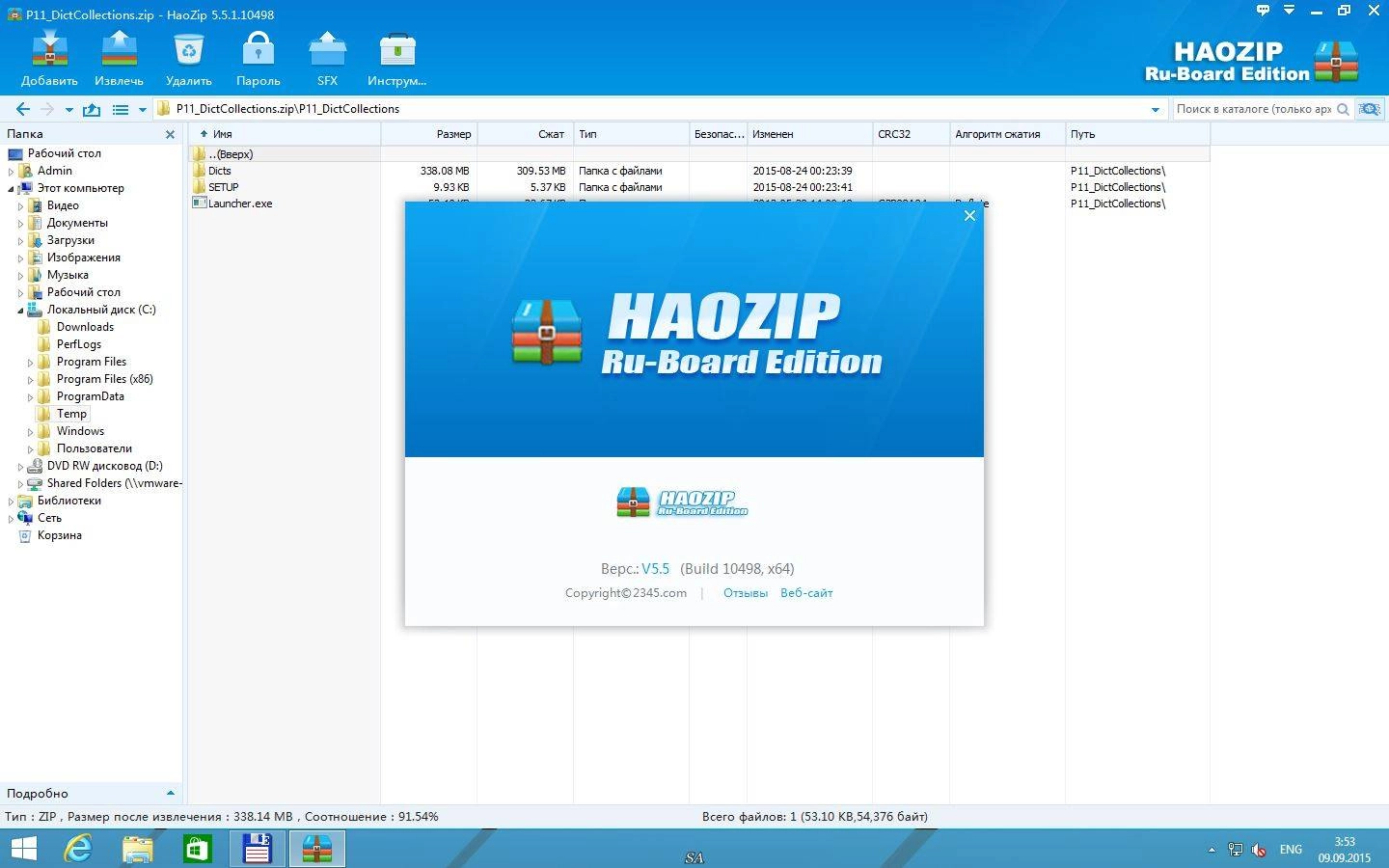This screenshot has height=868, width=1389.
Task: Click the forward arrow navigation icon
Action: click(46, 109)
